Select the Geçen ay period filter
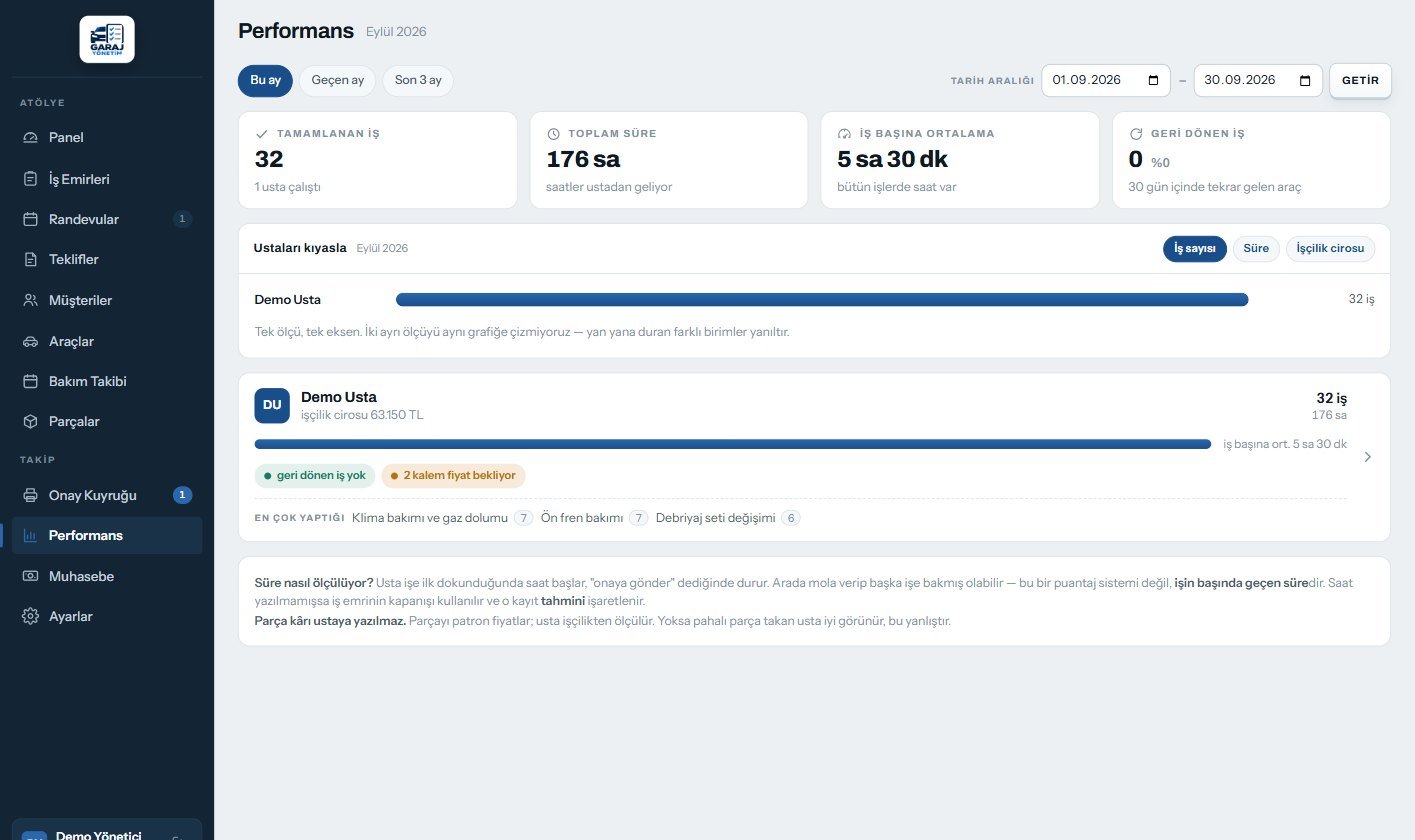 337,80
